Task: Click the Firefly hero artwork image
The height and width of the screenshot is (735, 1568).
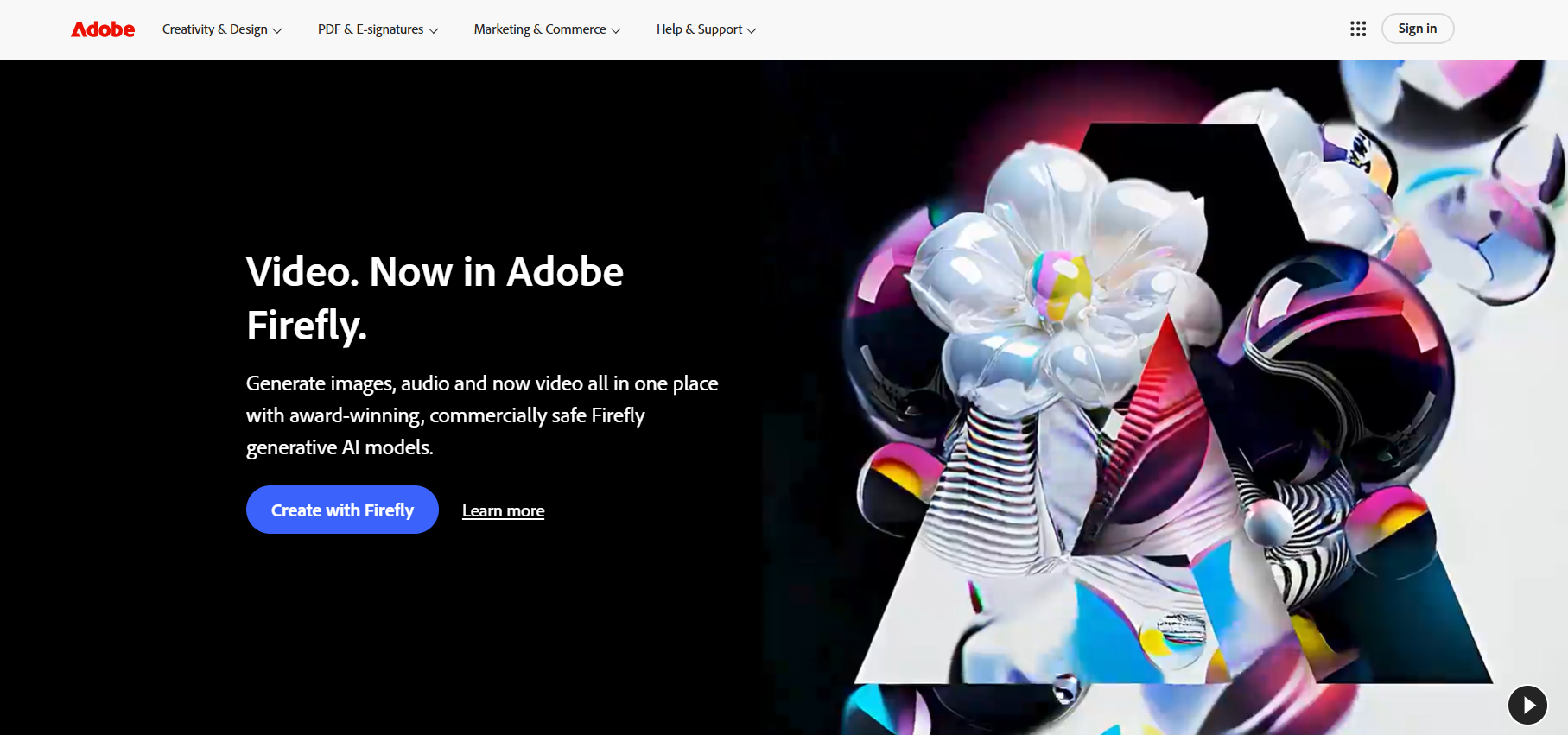Action: point(1165,397)
